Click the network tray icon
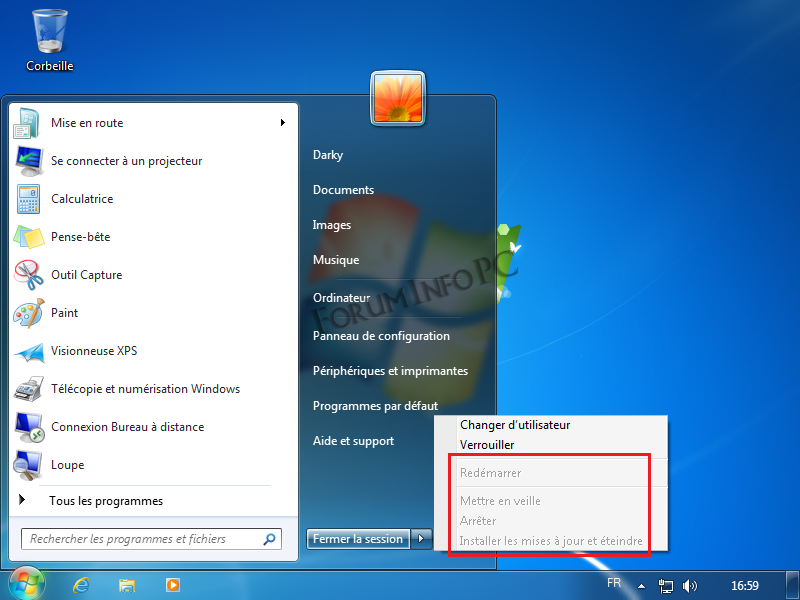Screen dimensions: 800x600 point(666,586)
